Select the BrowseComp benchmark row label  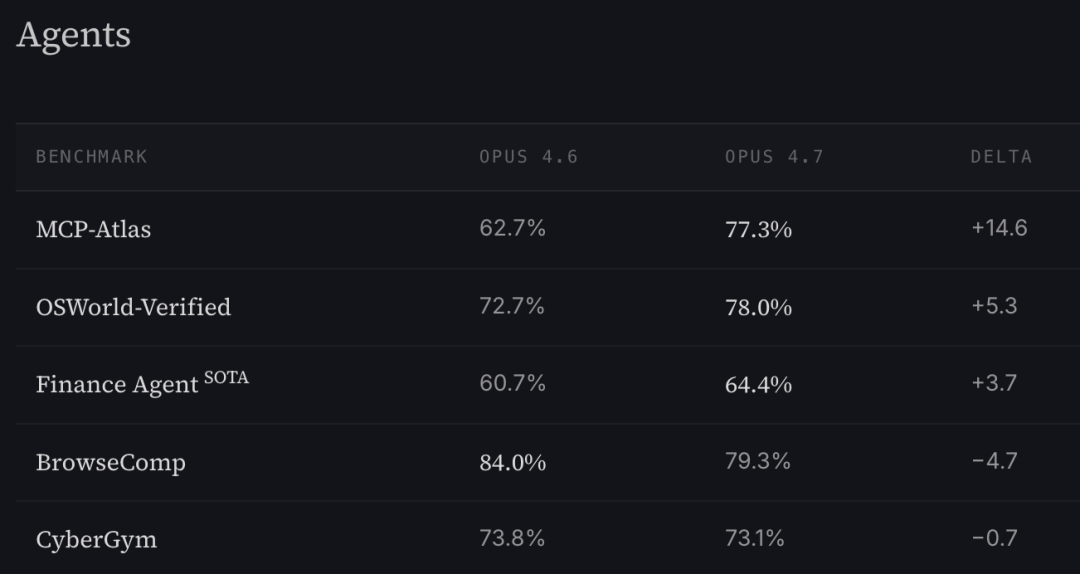click(110, 462)
